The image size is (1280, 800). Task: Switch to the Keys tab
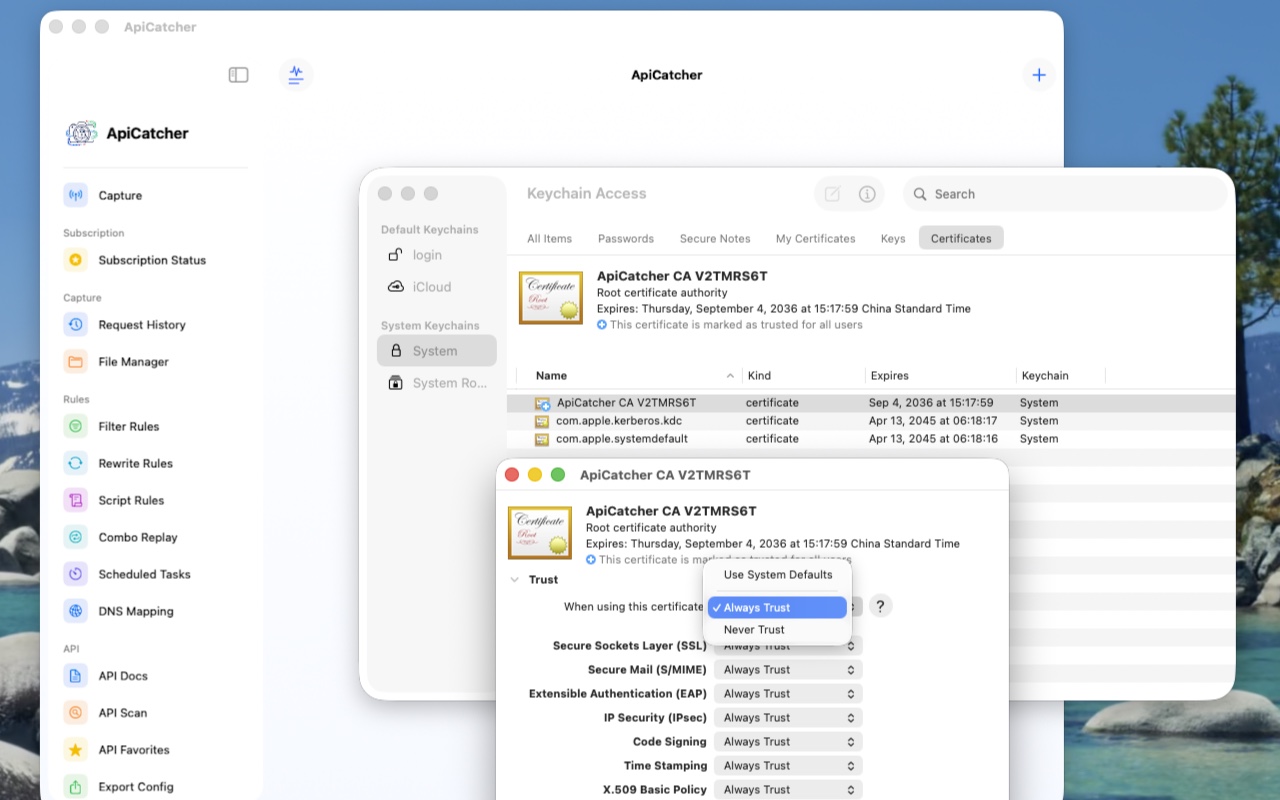[x=893, y=239]
